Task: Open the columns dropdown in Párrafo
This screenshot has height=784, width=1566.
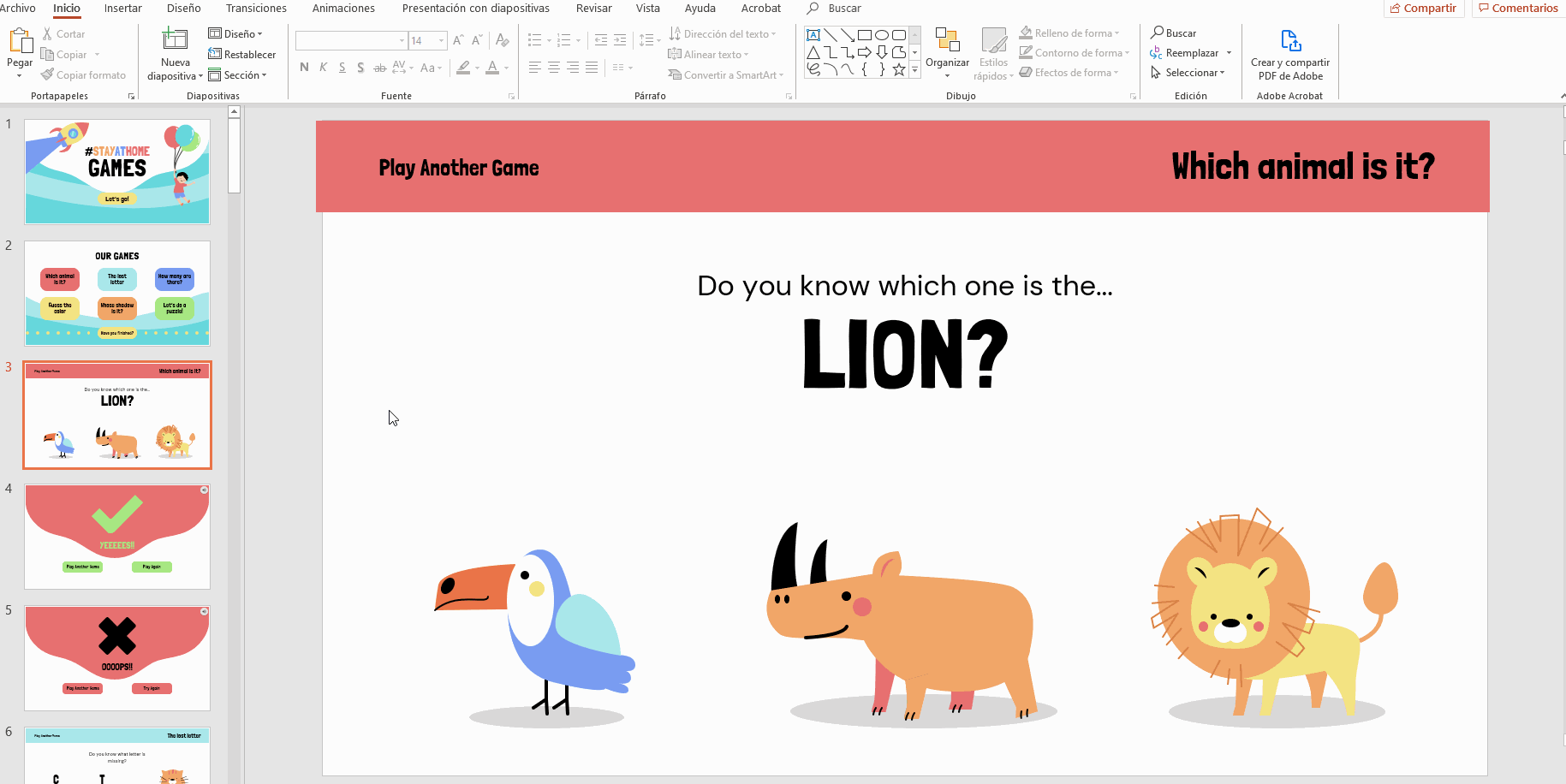Action: (x=622, y=68)
